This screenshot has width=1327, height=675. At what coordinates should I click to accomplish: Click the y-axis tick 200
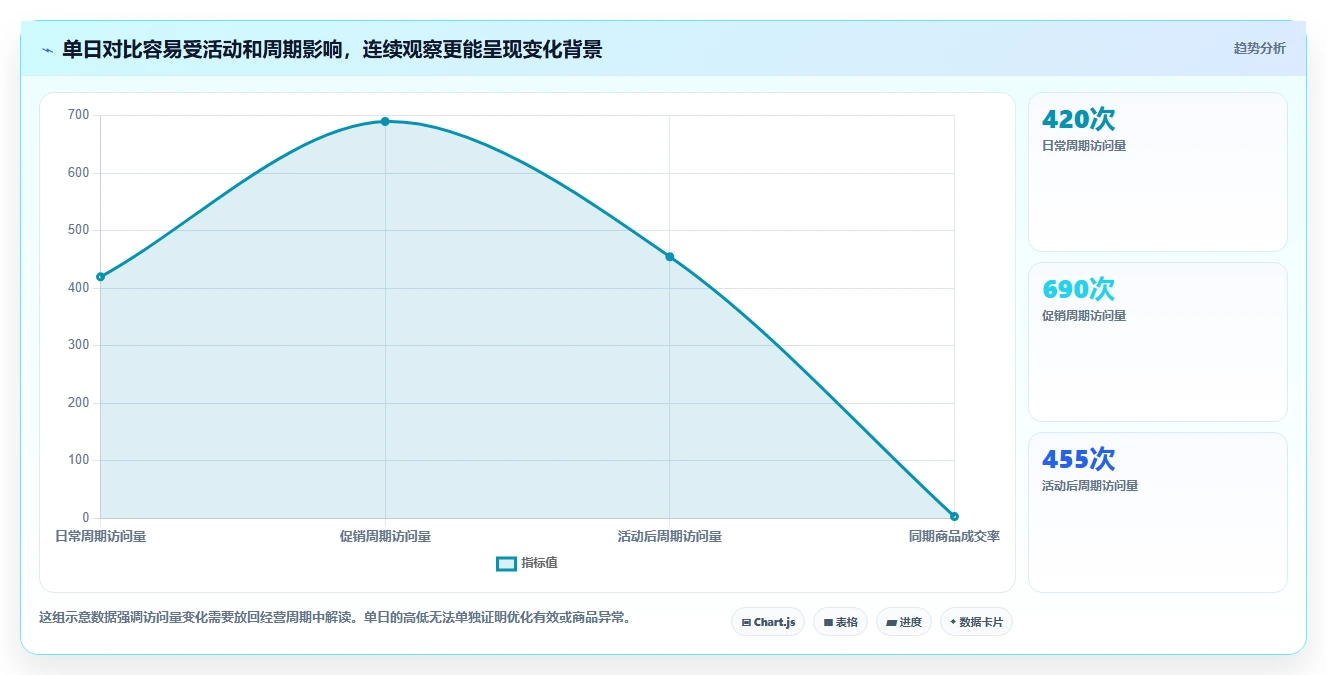point(79,402)
